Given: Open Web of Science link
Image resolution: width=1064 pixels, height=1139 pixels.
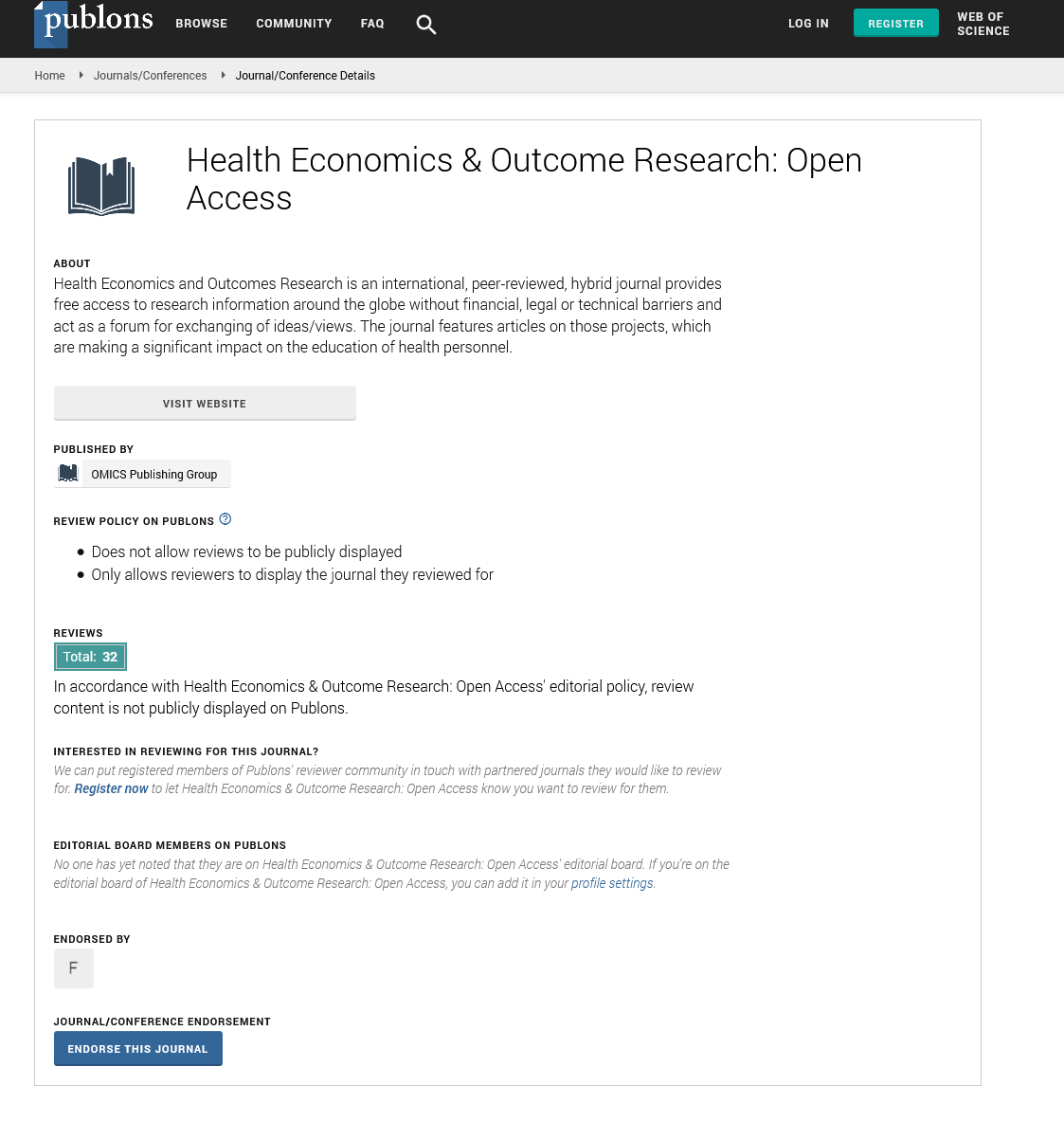Looking at the screenshot, I should (x=983, y=24).
